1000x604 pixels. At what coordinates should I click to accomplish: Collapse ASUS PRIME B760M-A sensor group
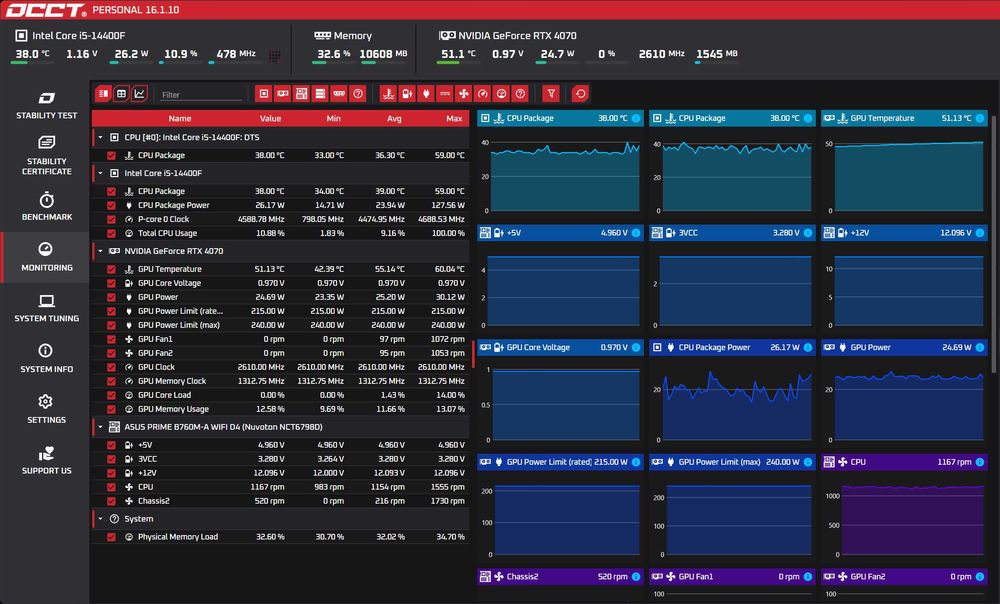(x=100, y=427)
